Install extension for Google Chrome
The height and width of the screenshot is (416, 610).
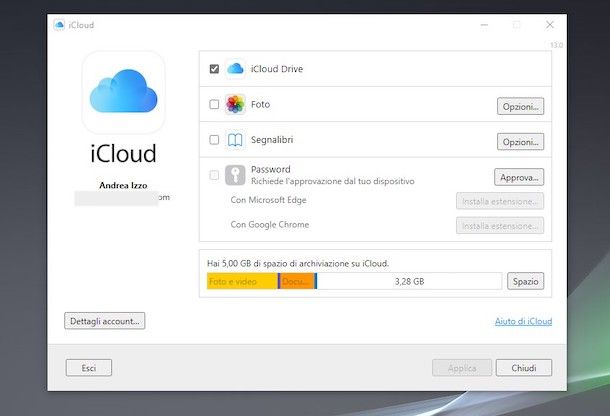click(500, 226)
